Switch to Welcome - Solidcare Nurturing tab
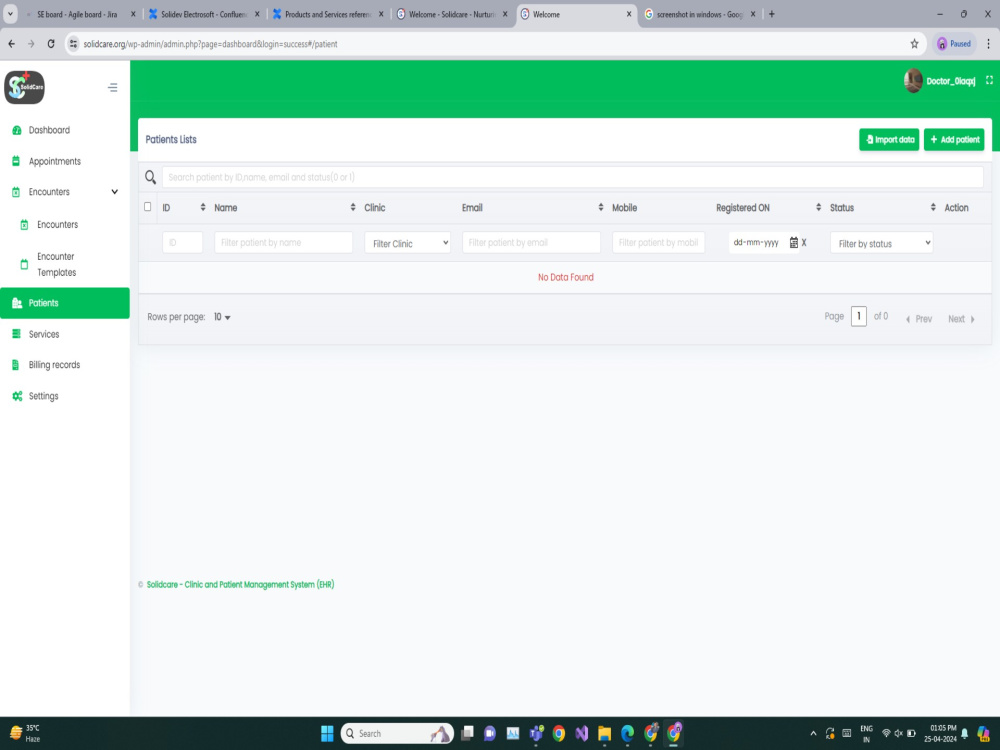Screen dimensions: 1000x750 click(452, 14)
